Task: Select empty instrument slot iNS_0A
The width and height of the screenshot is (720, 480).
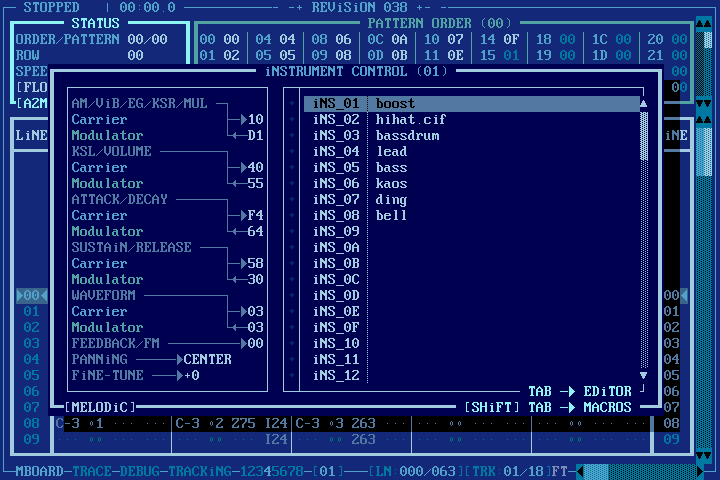Action: click(x=472, y=248)
